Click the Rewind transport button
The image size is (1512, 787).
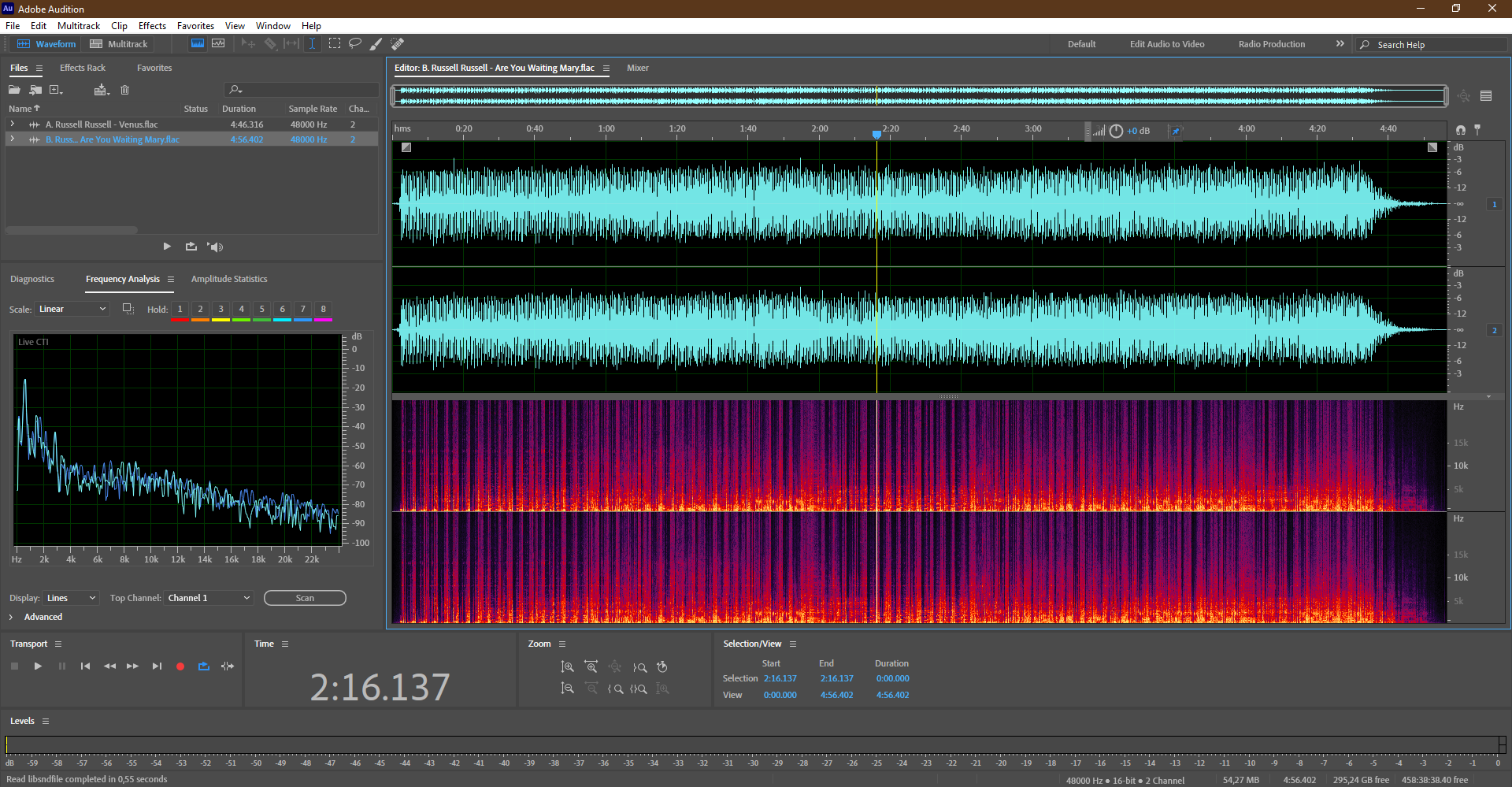[109, 666]
